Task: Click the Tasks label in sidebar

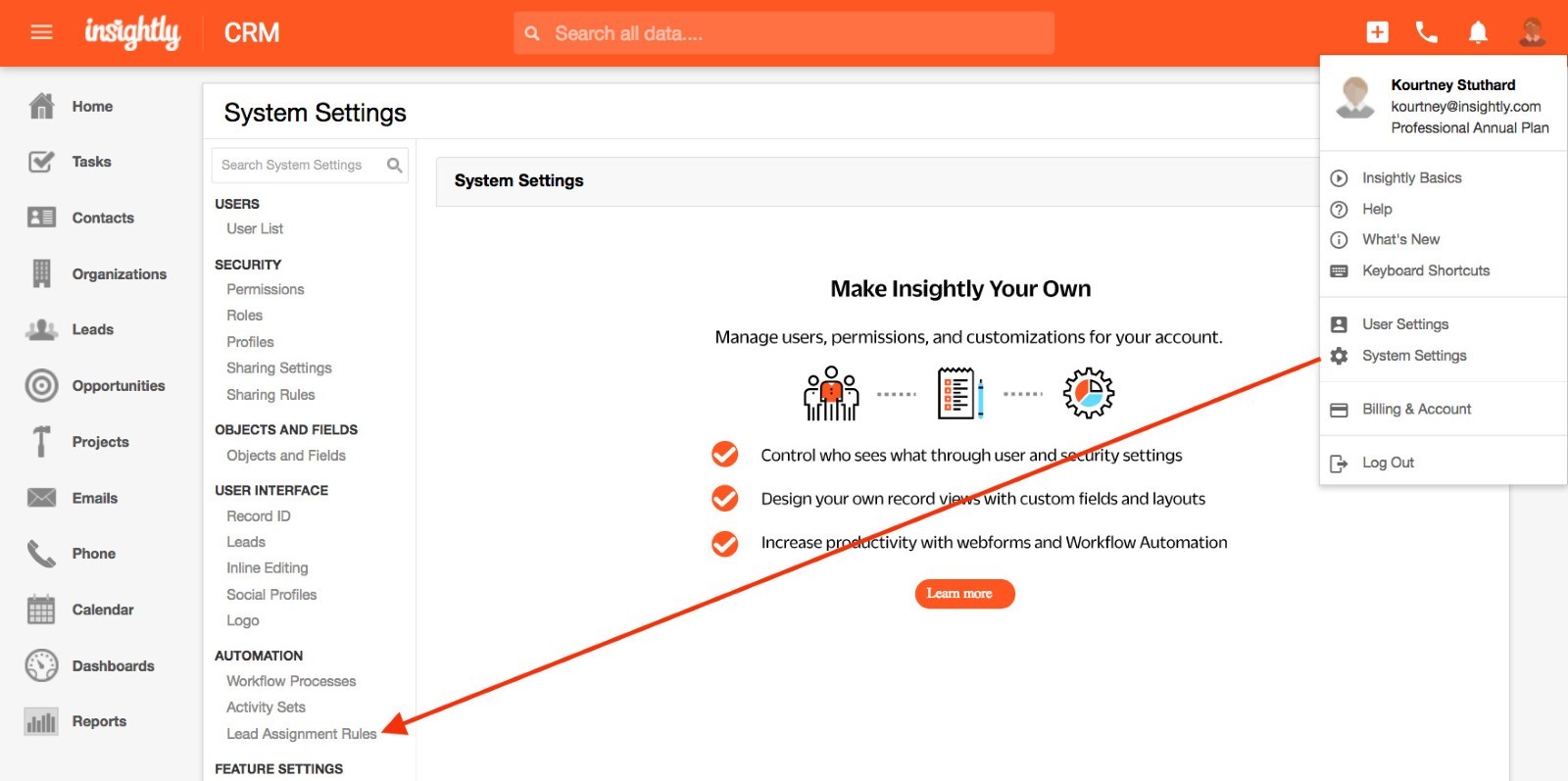Action: [91, 162]
